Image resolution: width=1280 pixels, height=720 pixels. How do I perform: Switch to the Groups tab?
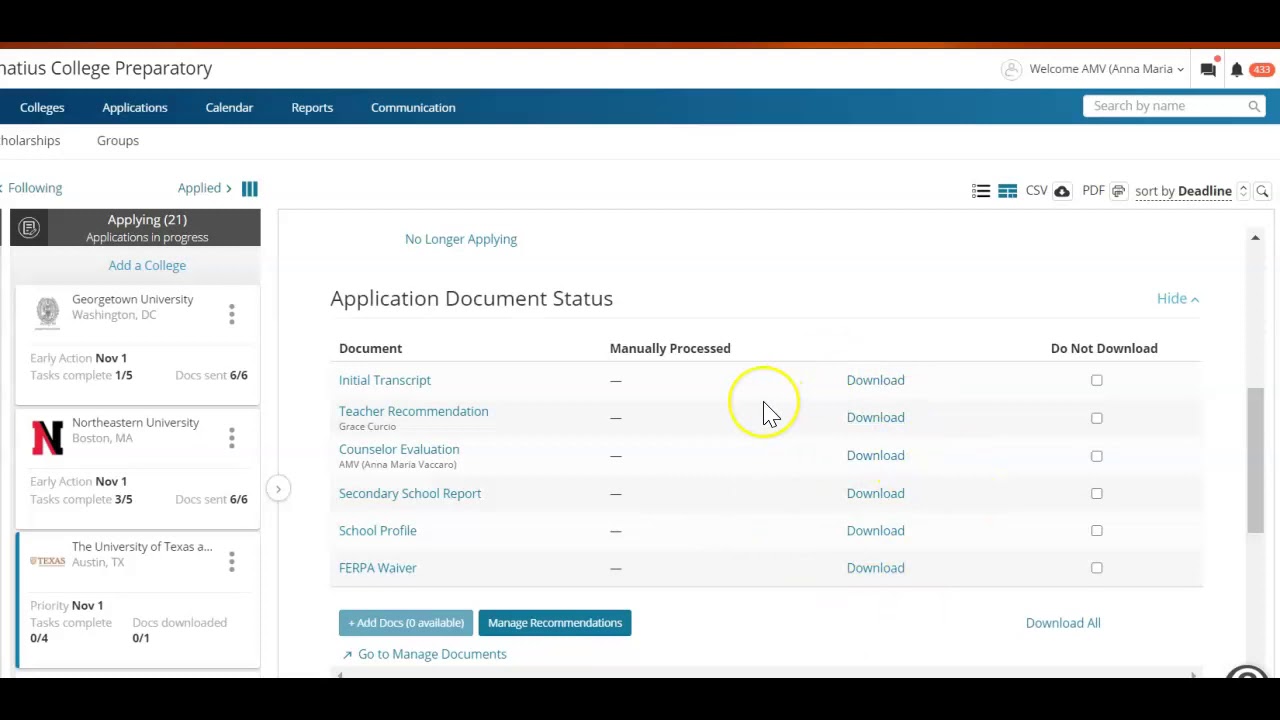point(118,141)
